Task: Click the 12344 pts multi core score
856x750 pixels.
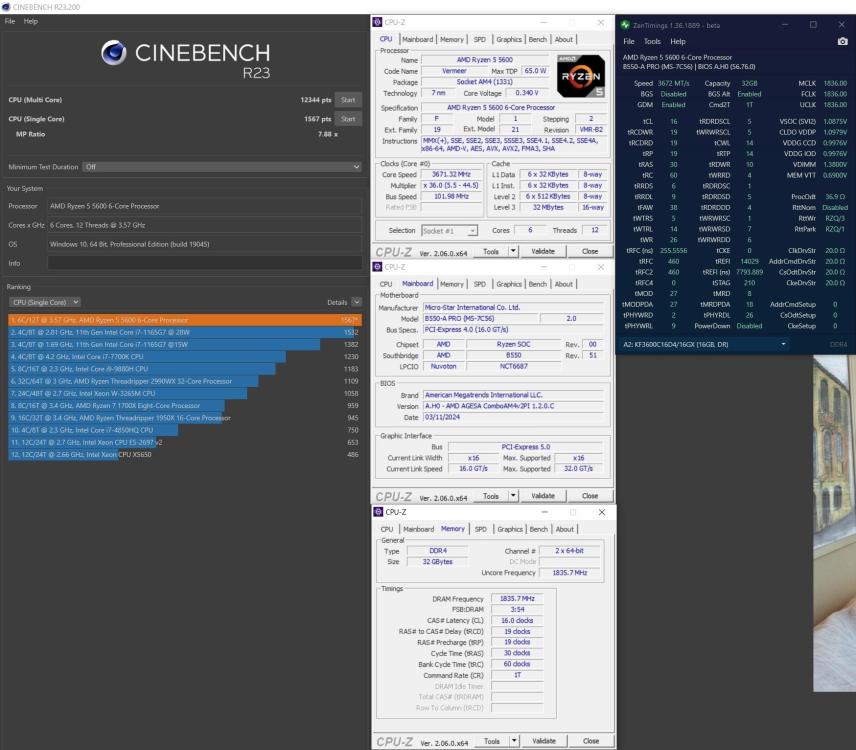Action: [316, 100]
